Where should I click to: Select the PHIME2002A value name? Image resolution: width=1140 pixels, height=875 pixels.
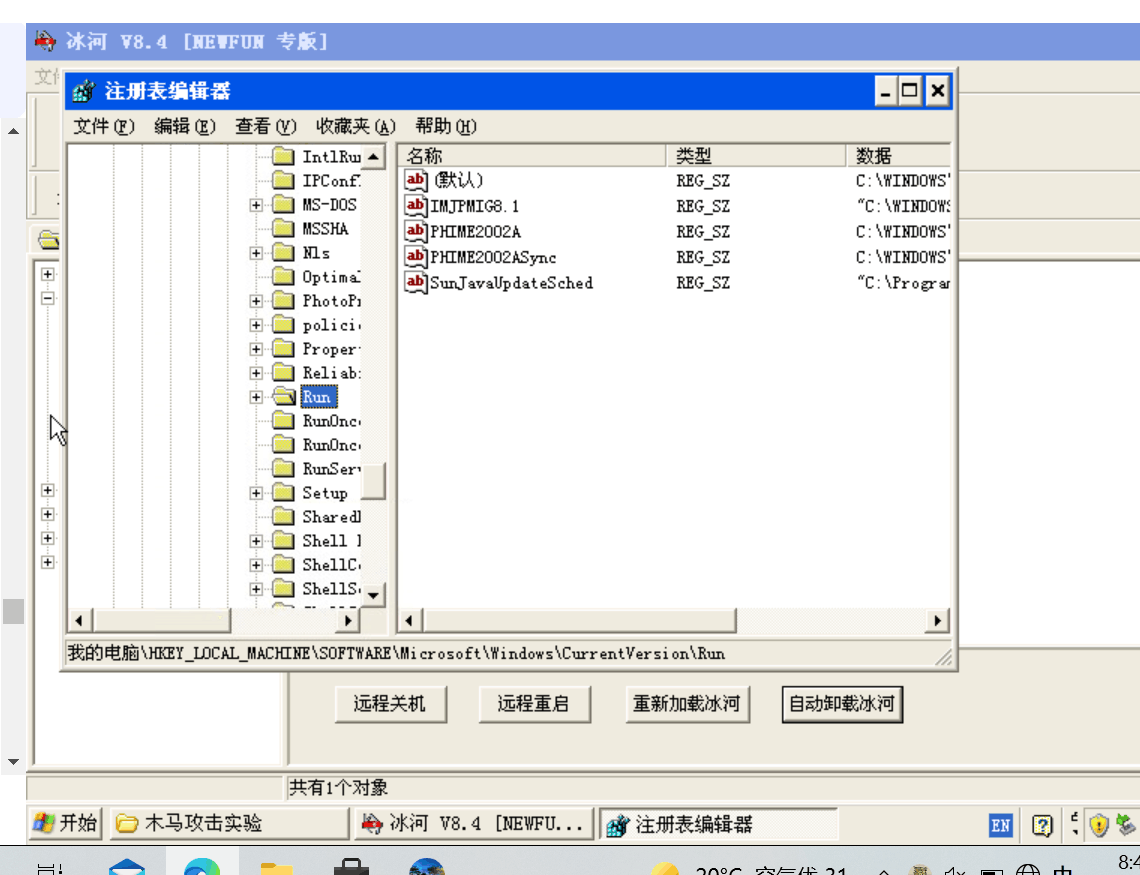click(475, 232)
